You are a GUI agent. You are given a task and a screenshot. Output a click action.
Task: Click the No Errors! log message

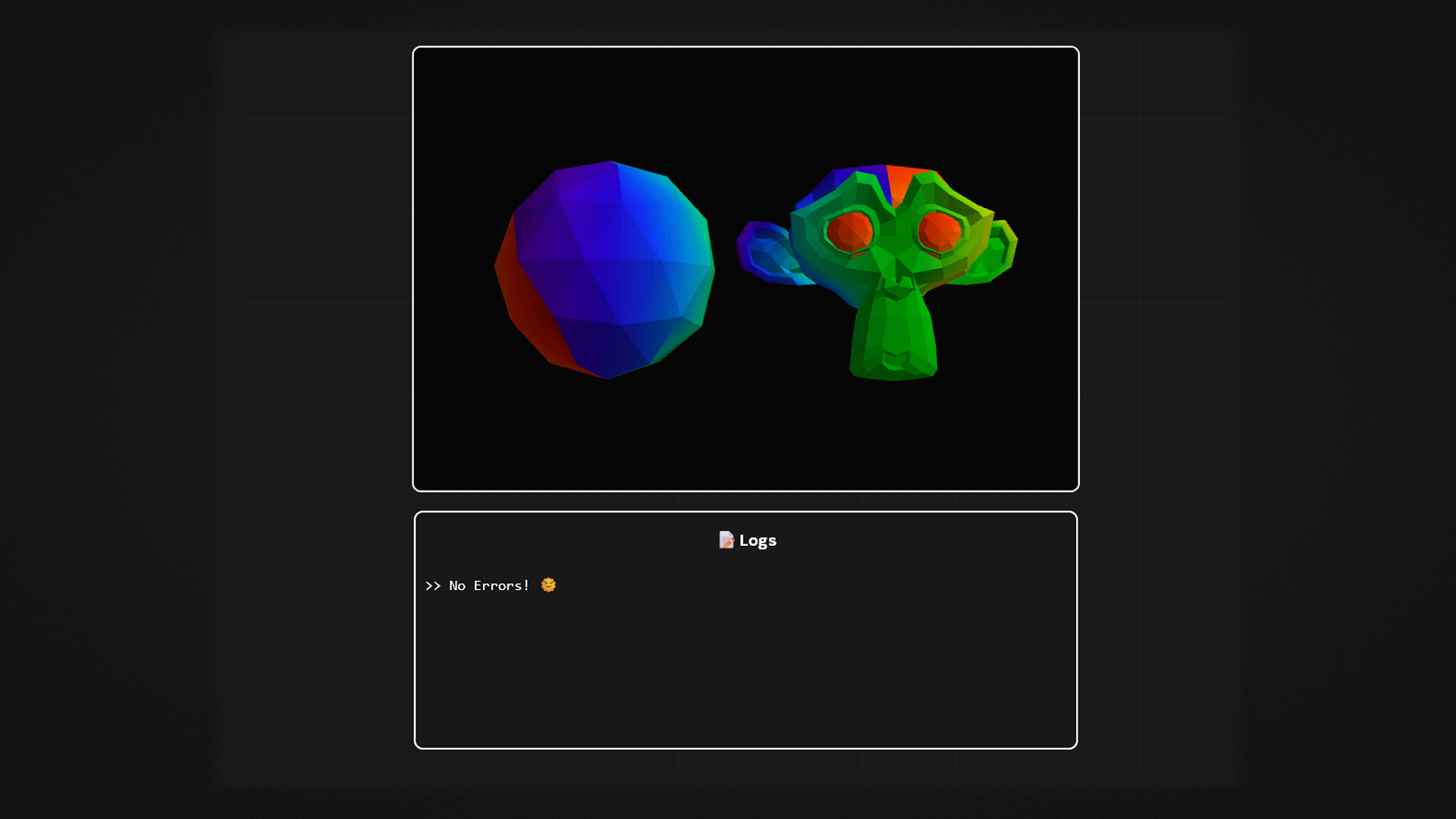click(489, 585)
